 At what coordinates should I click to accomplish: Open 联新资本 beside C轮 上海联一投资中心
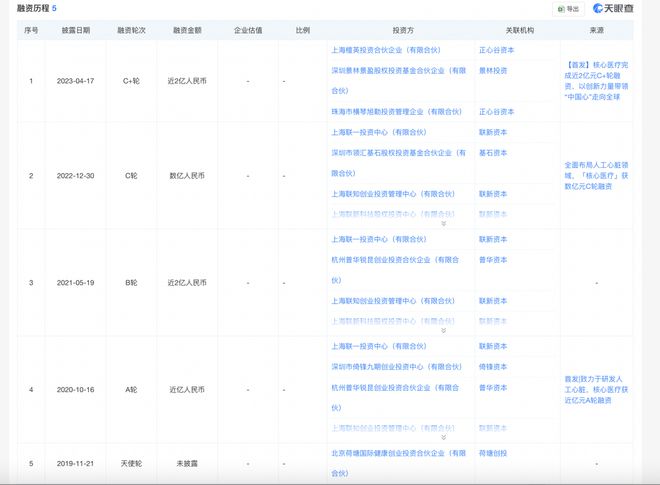coord(493,132)
